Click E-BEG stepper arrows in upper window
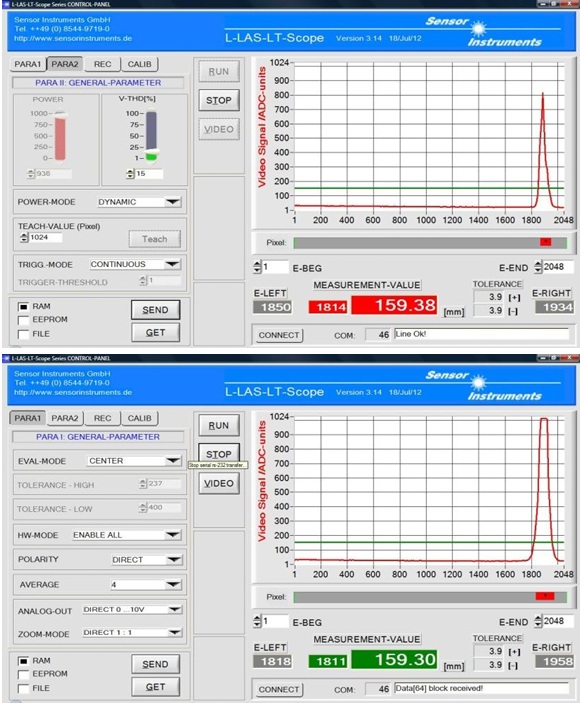 257,267
